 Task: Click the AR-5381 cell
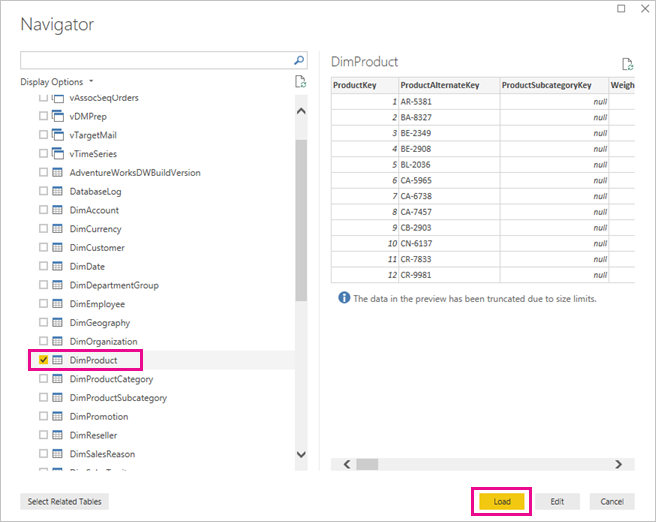point(449,102)
